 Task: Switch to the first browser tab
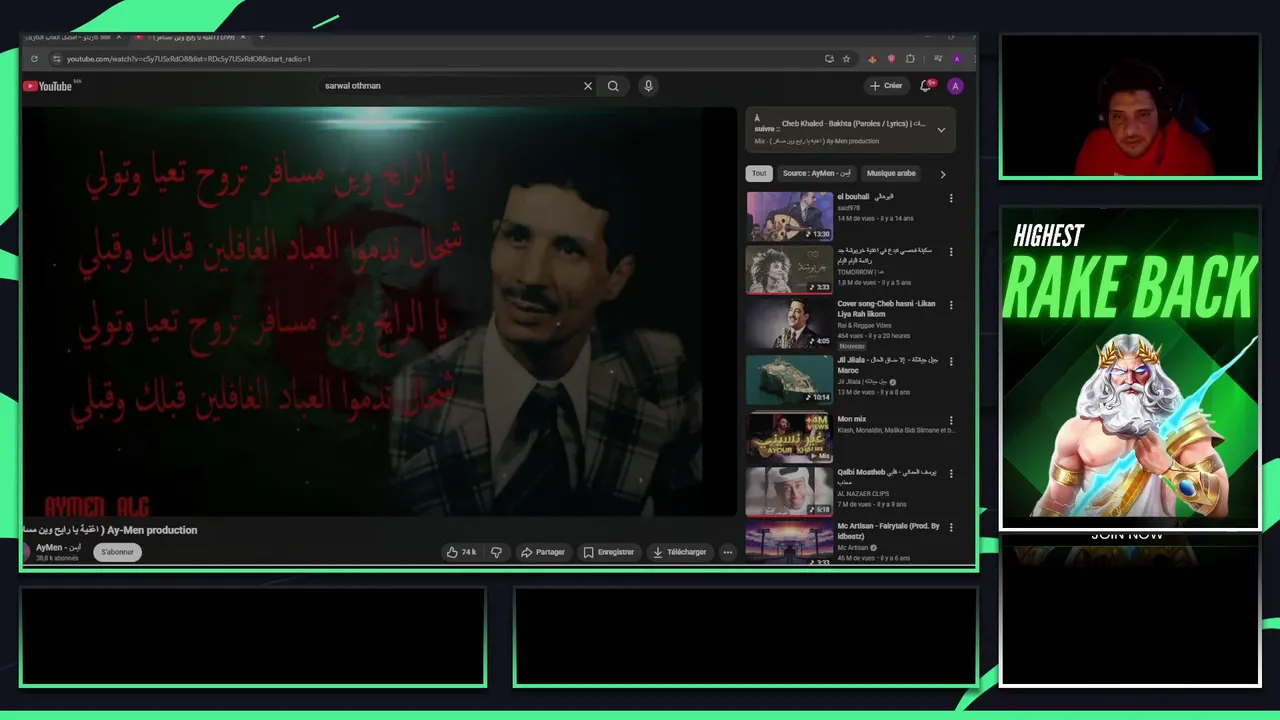coord(70,38)
